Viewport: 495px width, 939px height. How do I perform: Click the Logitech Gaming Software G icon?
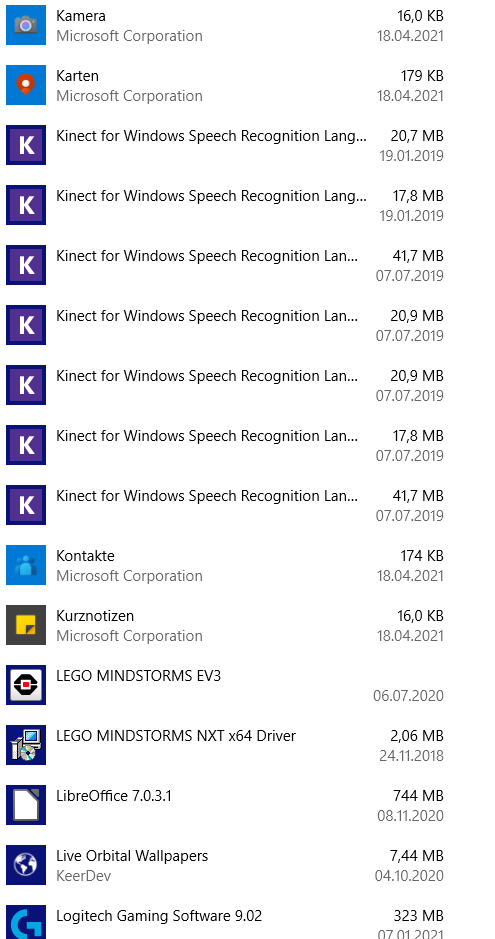(26, 922)
